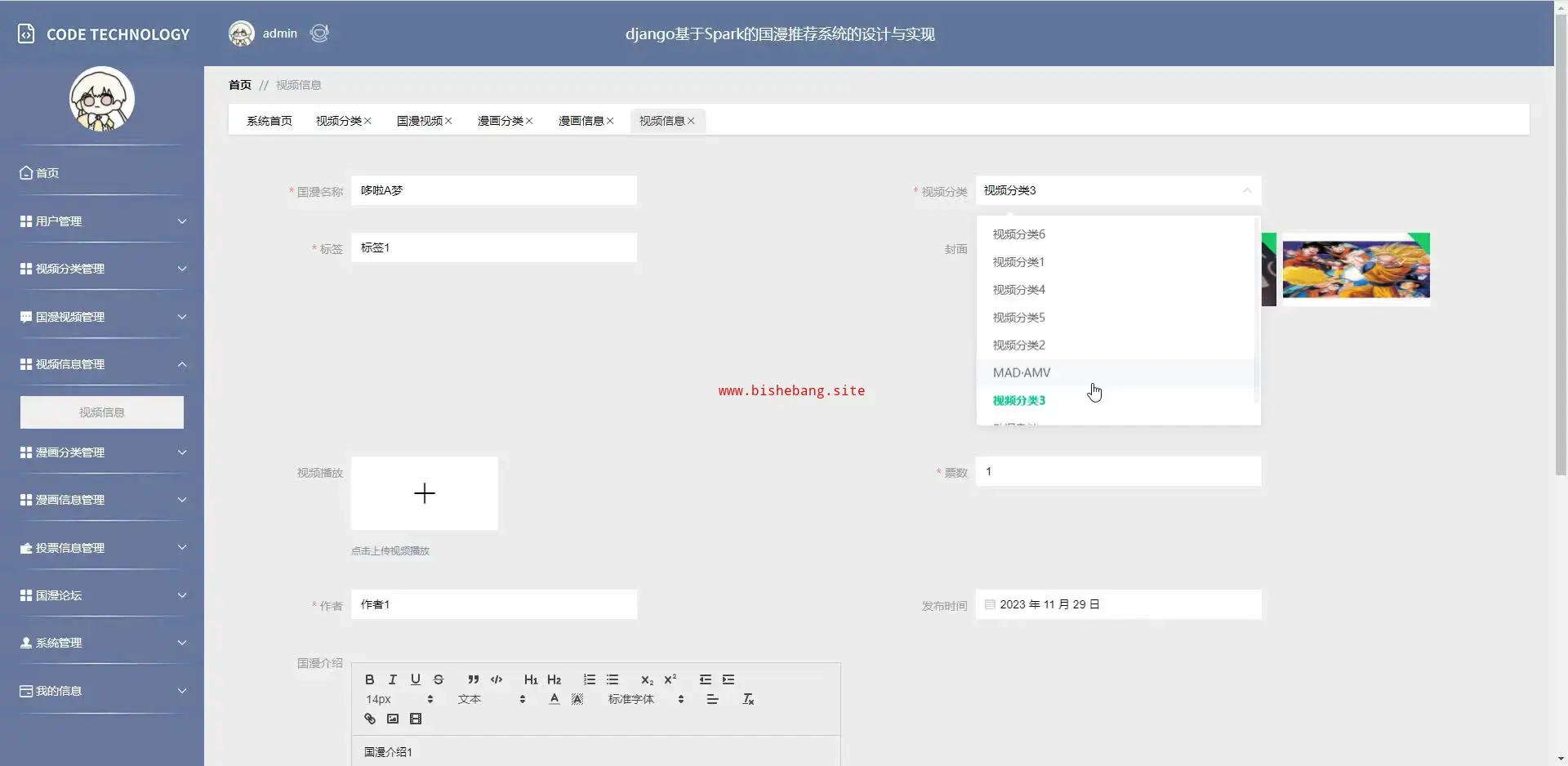Close the 国漫视频 tab
1568x766 pixels.
pyautogui.click(x=448, y=121)
